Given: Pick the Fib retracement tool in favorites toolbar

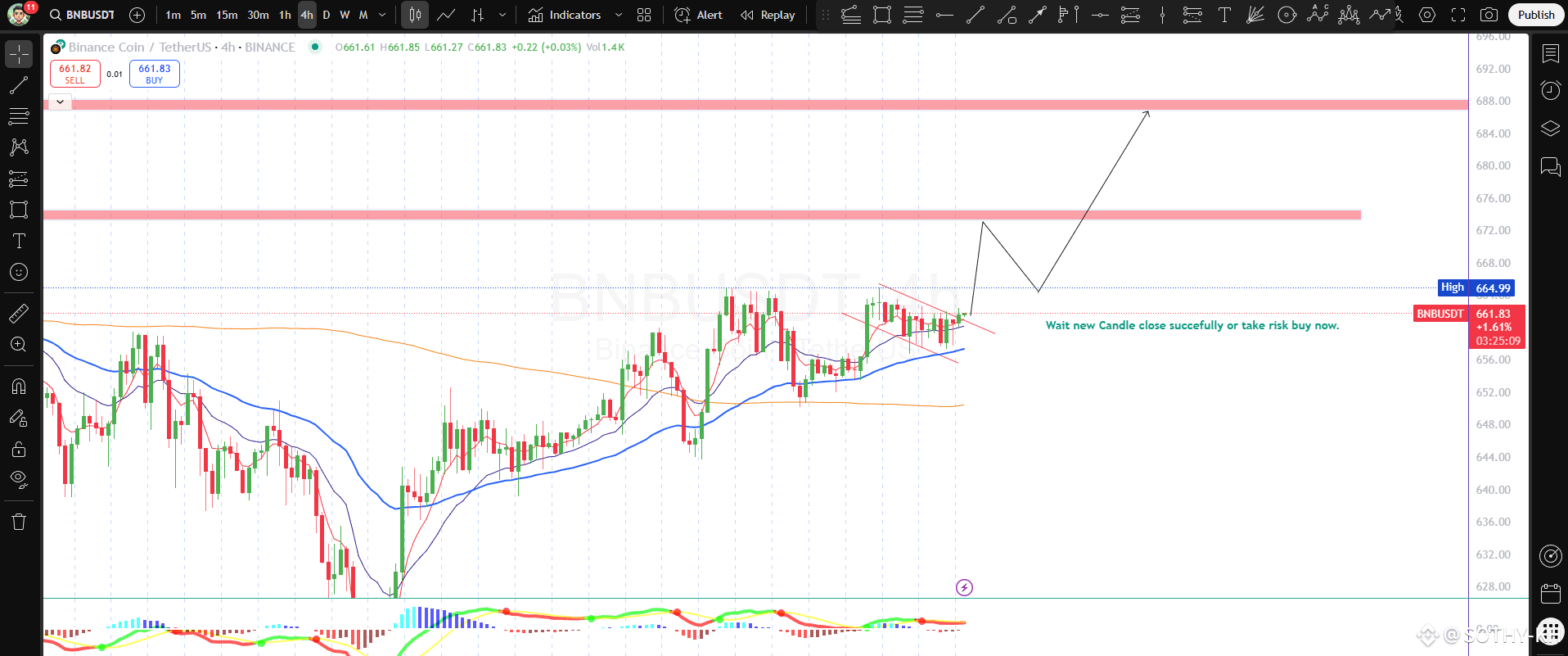Looking at the screenshot, I should [913, 15].
